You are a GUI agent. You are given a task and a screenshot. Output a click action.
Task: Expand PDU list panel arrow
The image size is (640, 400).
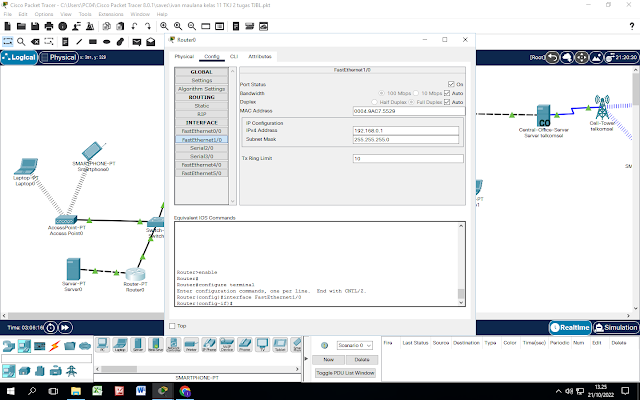[x=307, y=358]
